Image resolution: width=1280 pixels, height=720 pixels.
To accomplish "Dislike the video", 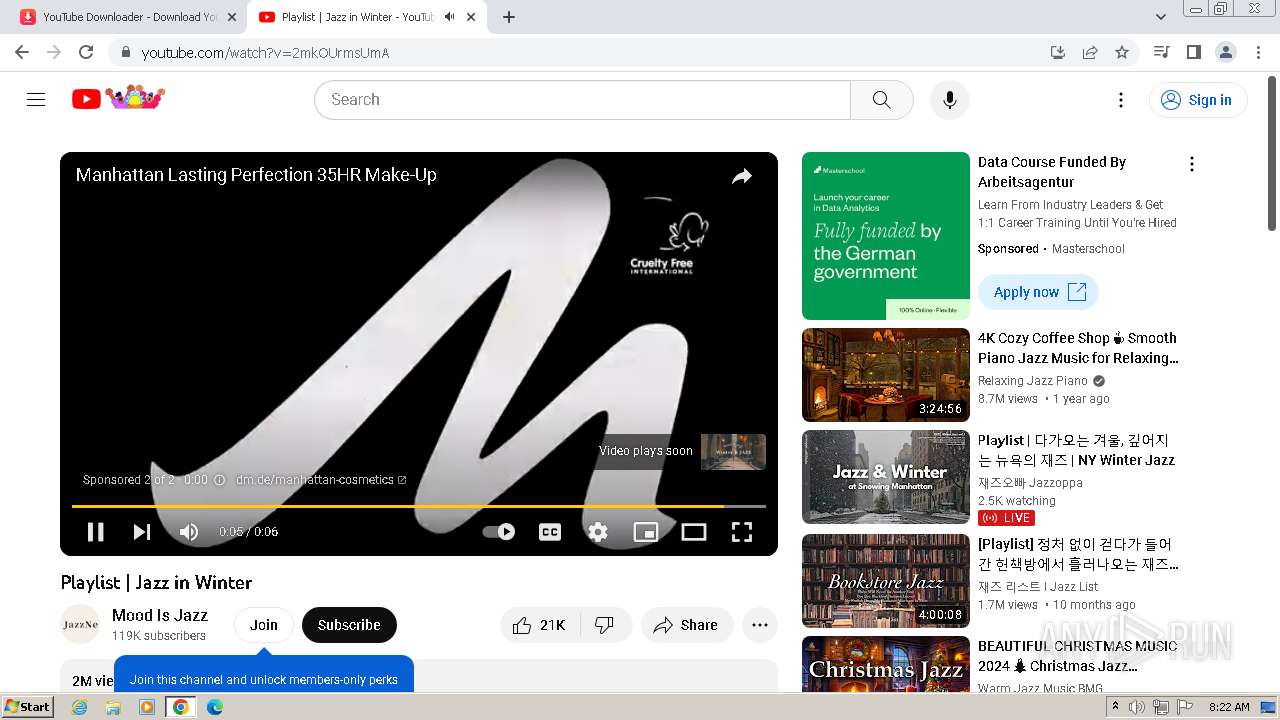I will 605,625.
